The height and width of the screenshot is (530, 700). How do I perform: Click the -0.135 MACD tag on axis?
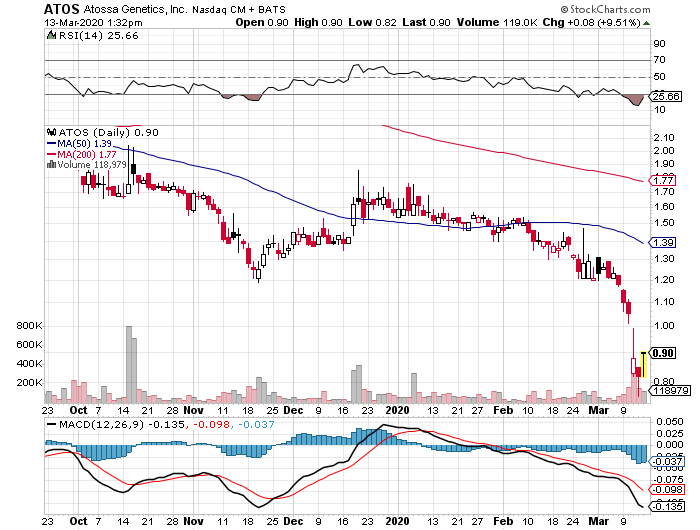(667, 507)
